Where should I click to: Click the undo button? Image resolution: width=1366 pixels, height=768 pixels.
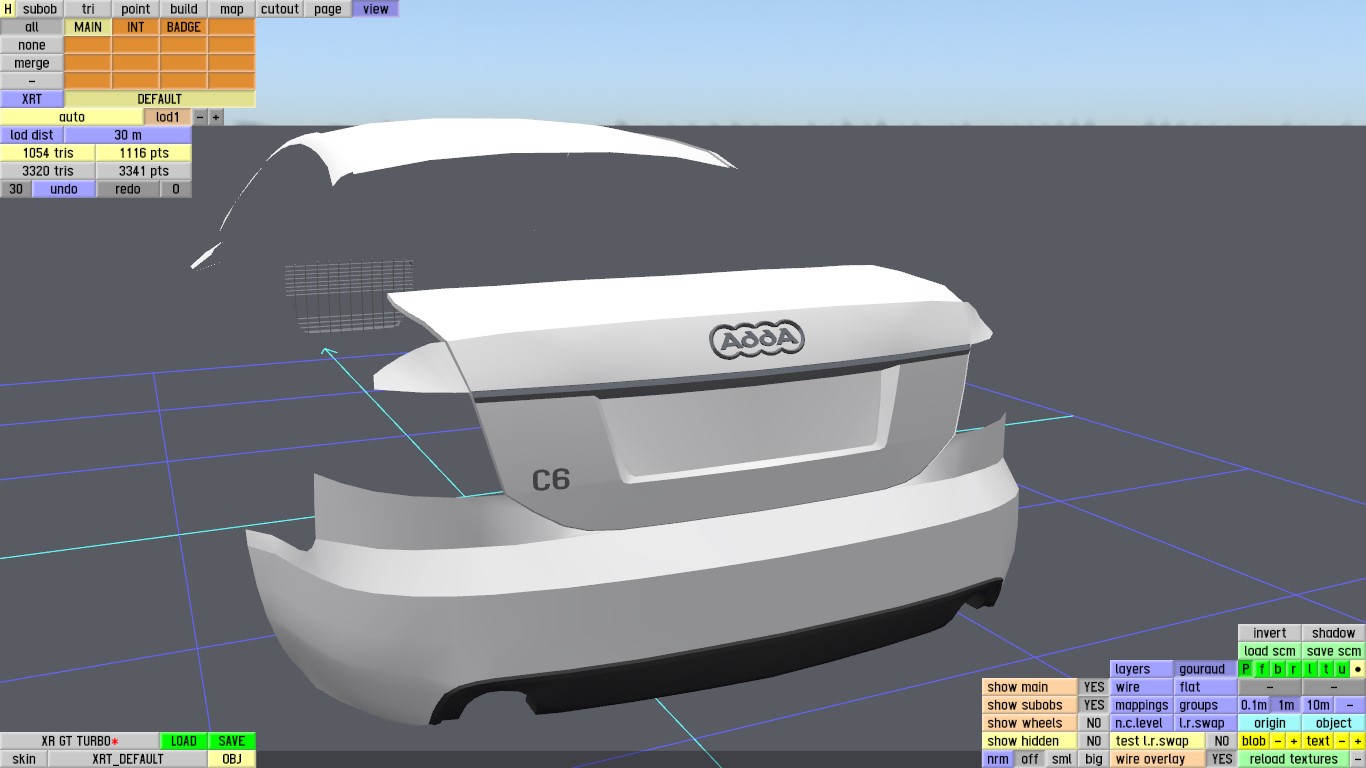pyautogui.click(x=64, y=189)
